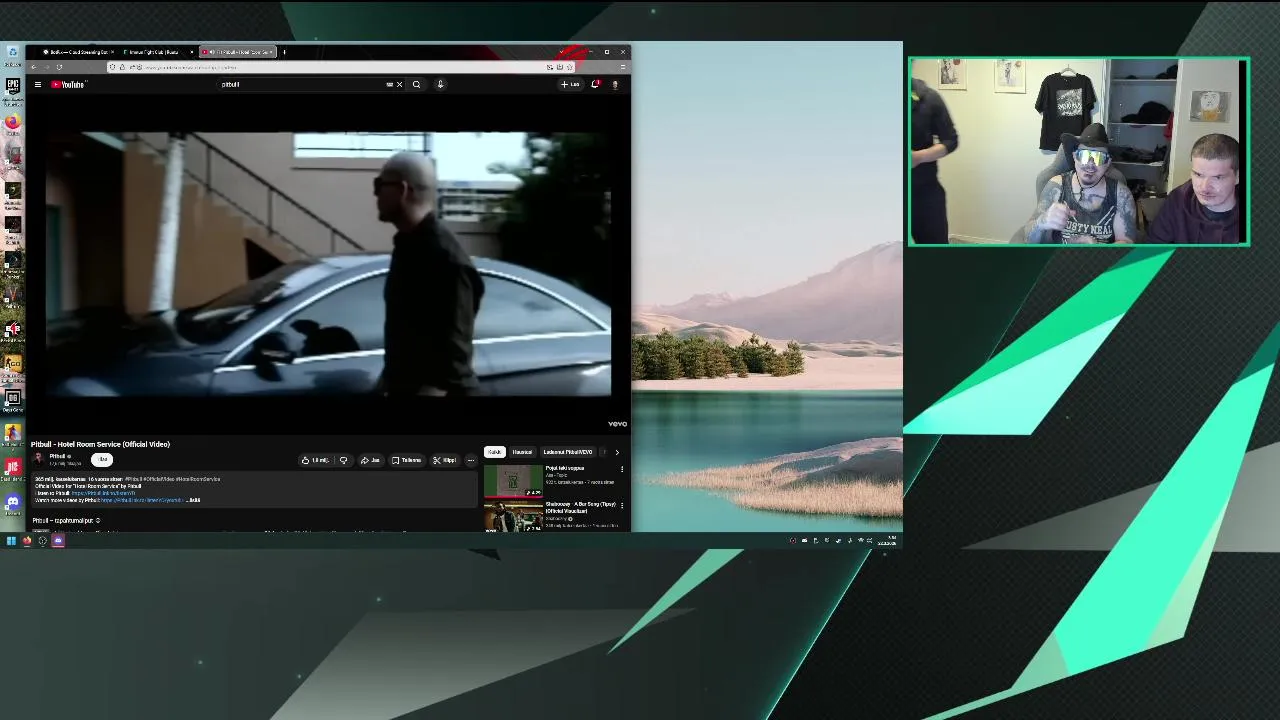Subscribe to the Pitbull channel

click(x=102, y=460)
